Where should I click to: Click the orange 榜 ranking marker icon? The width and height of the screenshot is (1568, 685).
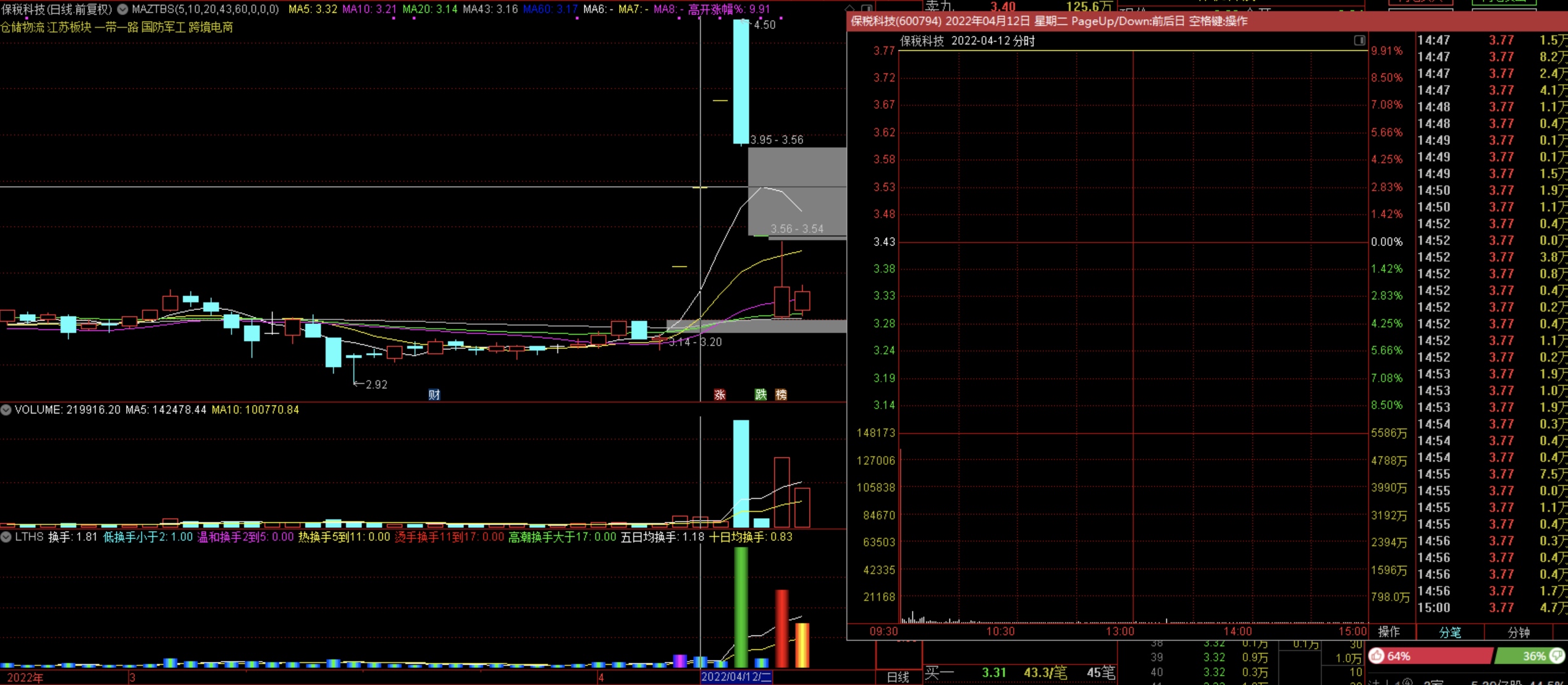[x=781, y=394]
